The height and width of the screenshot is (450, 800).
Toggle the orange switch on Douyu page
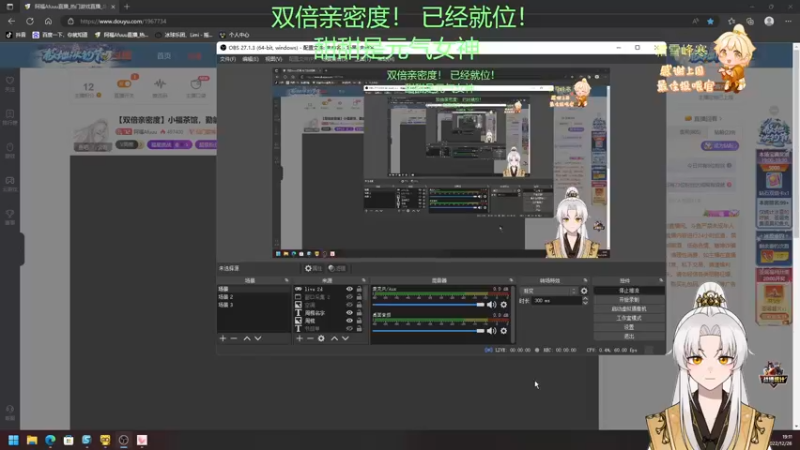click(123, 84)
